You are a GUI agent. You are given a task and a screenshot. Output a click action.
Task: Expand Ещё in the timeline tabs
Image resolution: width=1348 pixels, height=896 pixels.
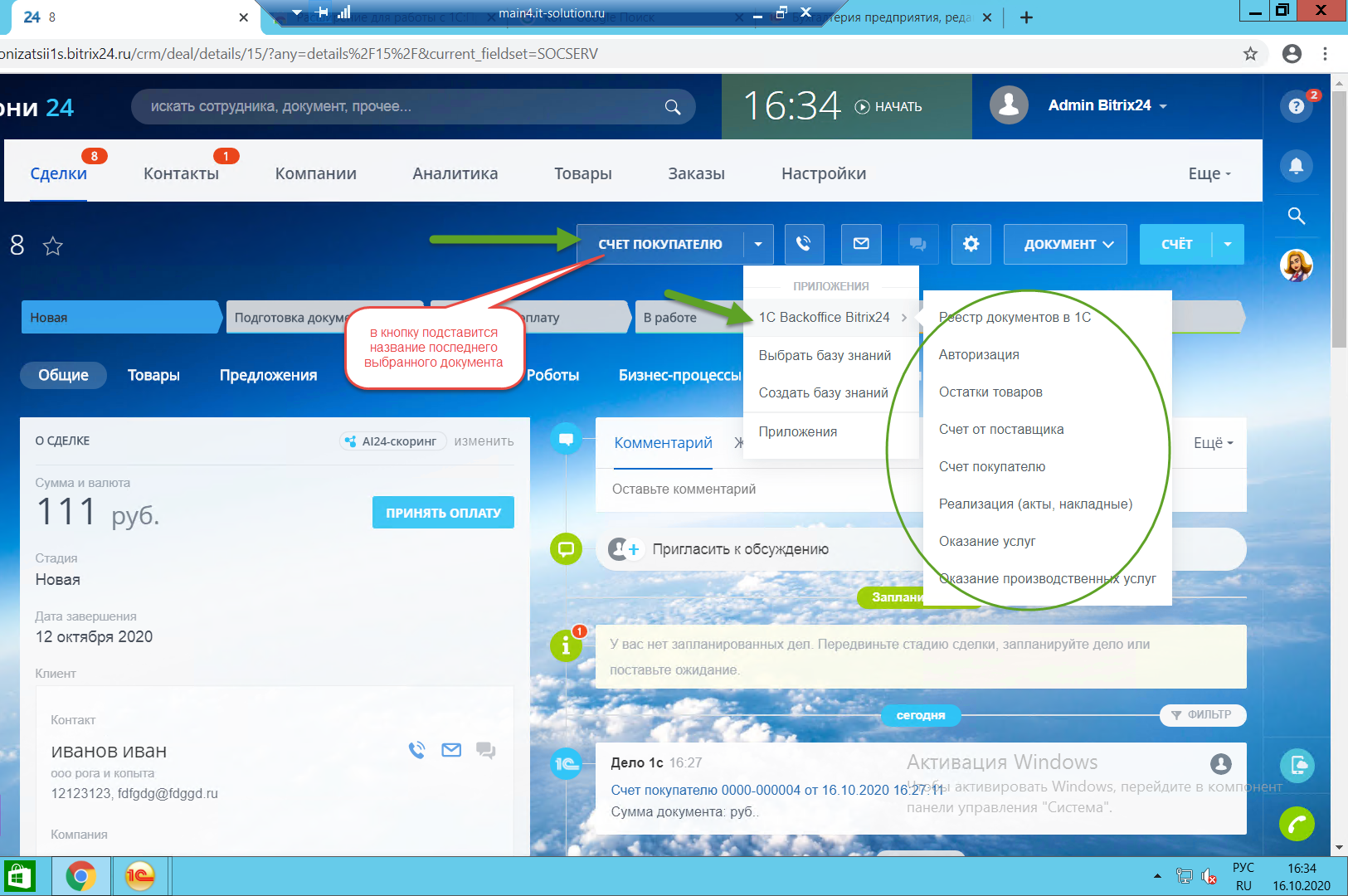coord(1214,443)
